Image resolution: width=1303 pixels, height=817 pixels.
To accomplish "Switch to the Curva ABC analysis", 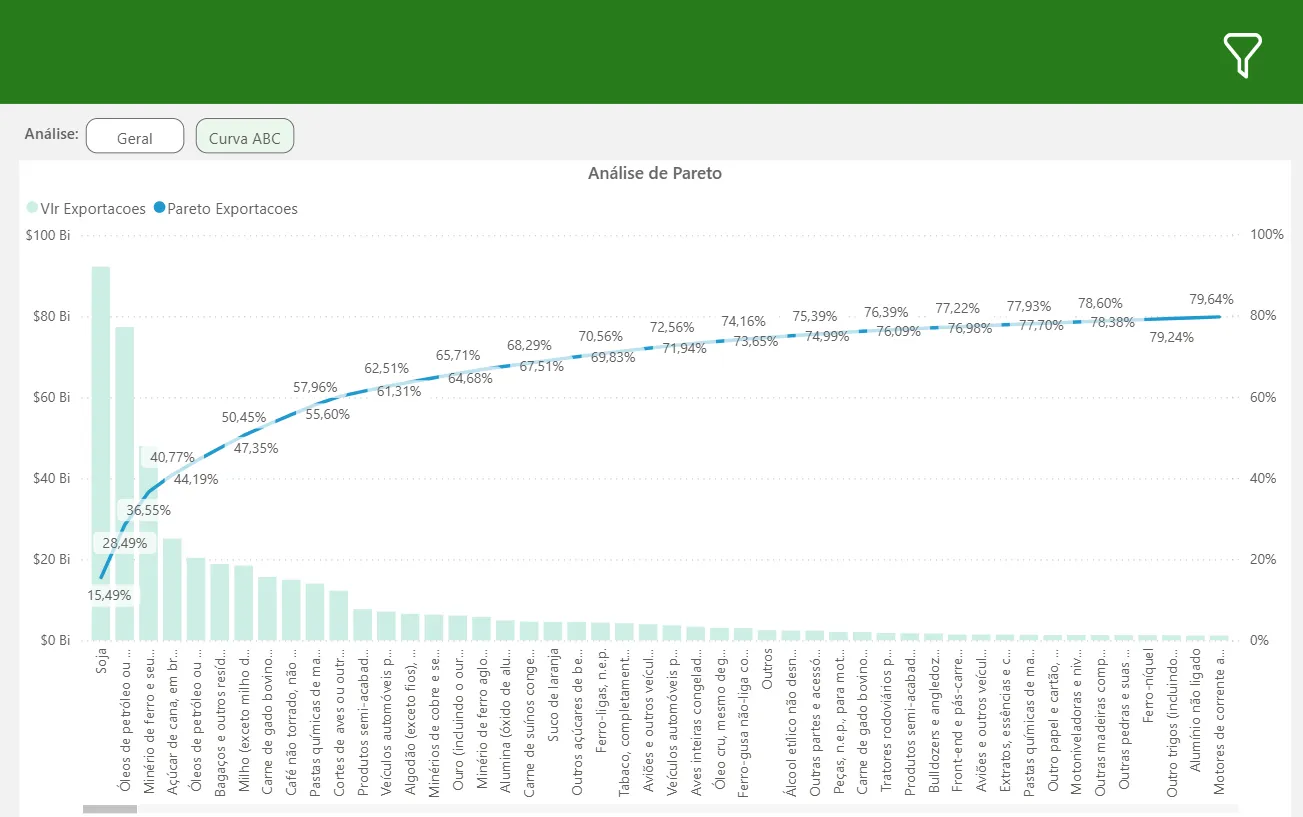I will [x=245, y=137].
